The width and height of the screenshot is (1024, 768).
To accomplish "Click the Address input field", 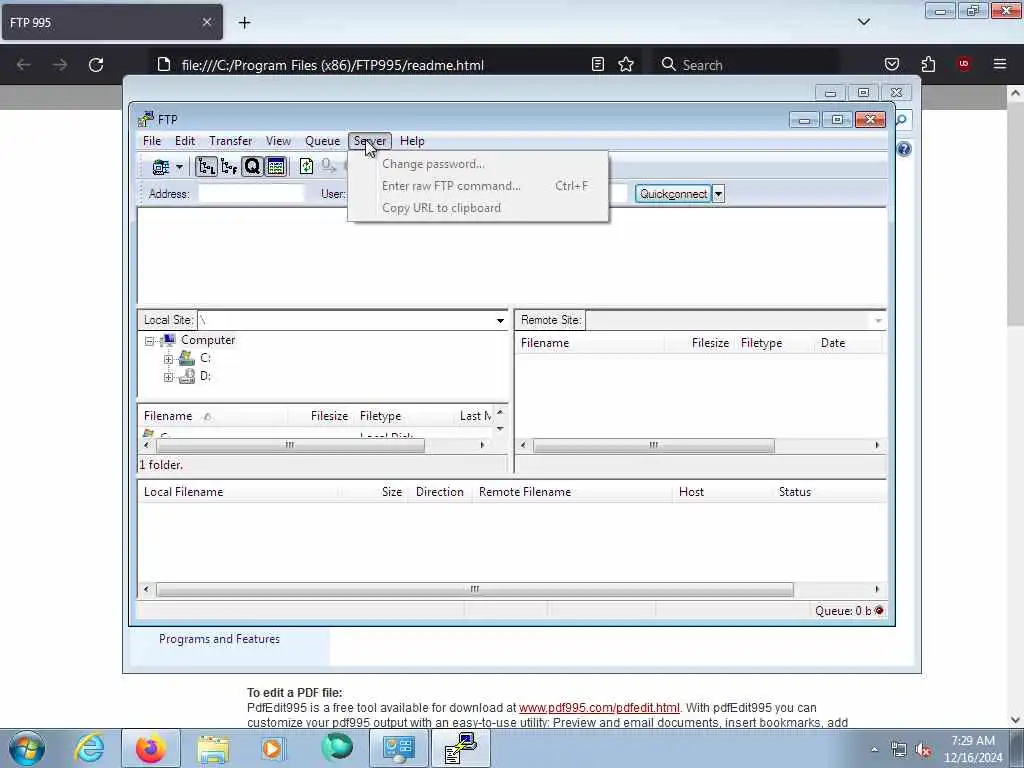I will click(251, 194).
